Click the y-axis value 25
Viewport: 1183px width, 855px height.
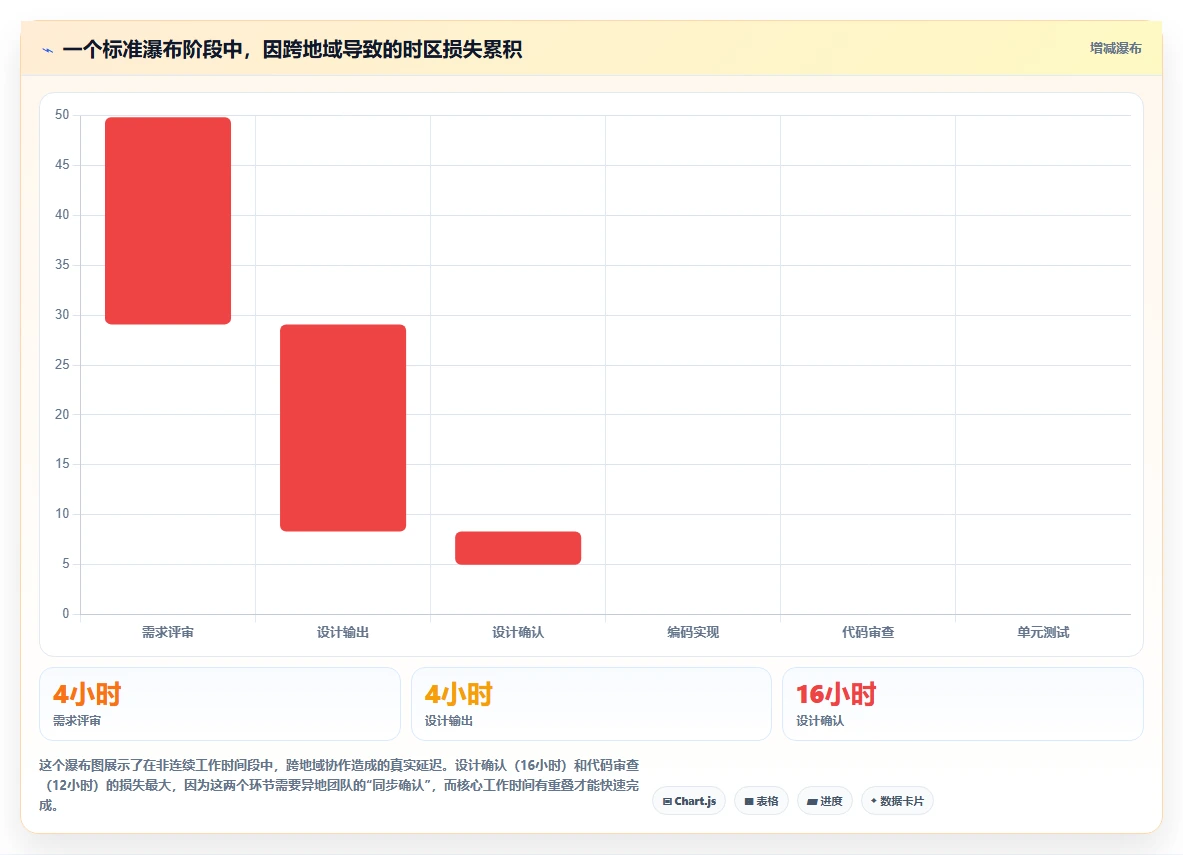tap(62, 364)
